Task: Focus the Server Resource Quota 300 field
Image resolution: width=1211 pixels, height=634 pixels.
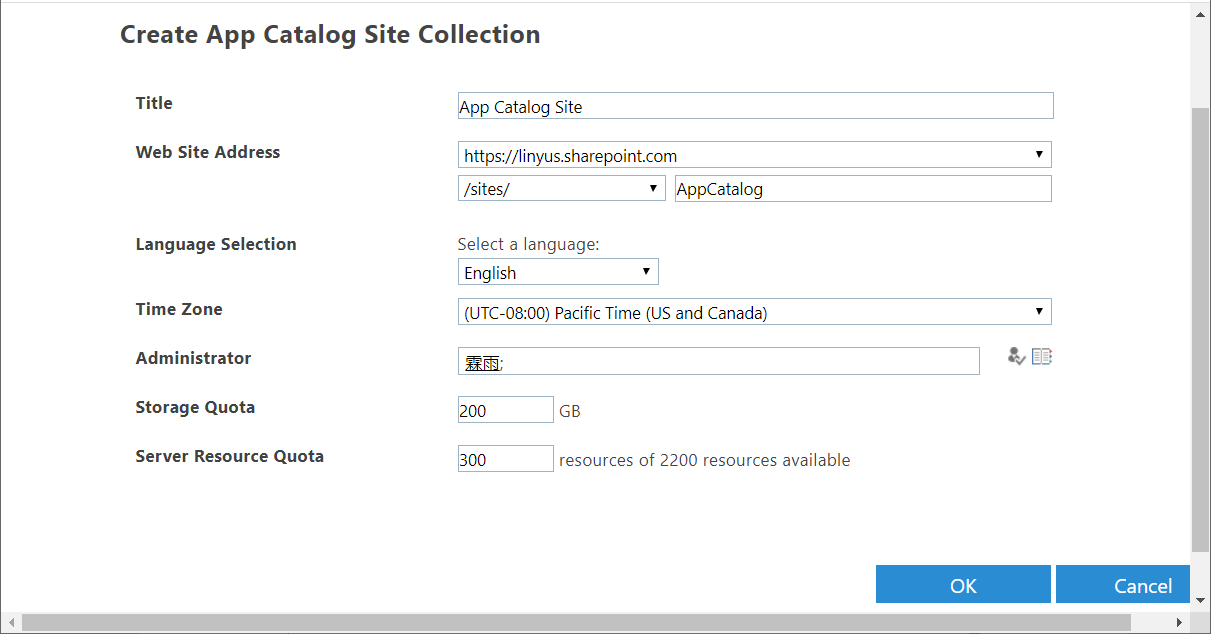Action: click(505, 459)
